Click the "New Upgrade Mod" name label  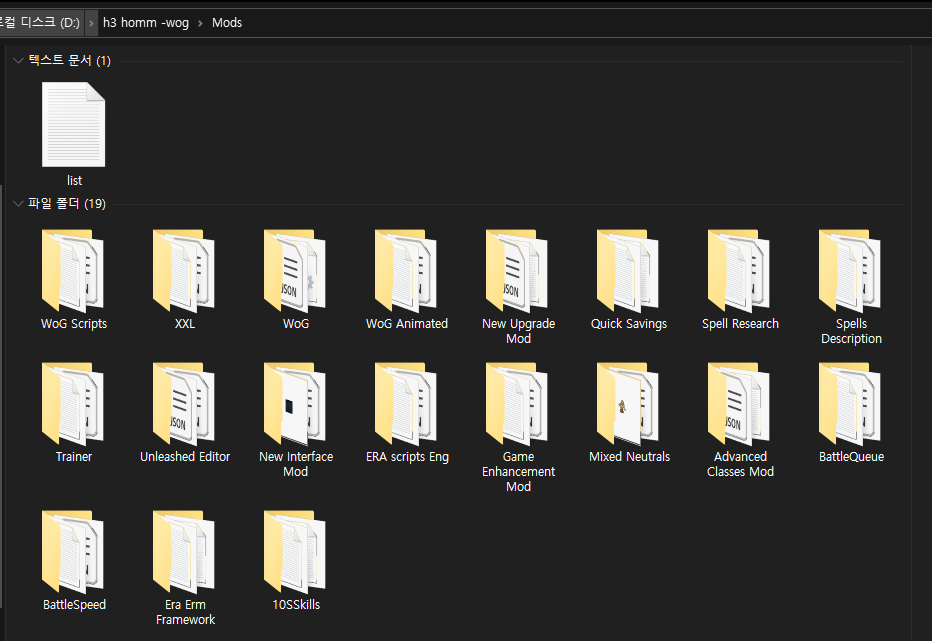[518, 331]
